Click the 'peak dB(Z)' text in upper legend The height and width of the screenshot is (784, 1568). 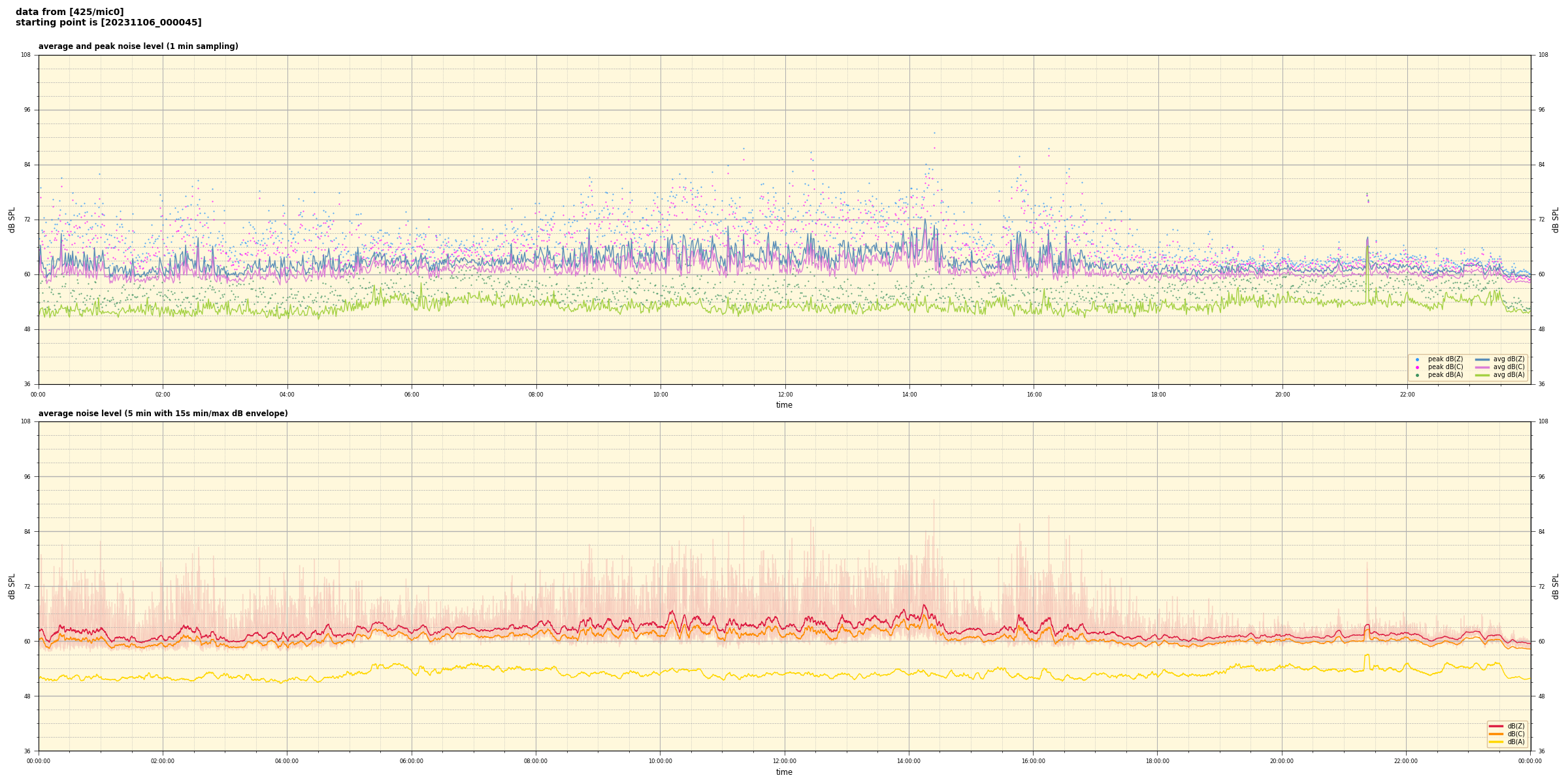pyautogui.click(x=1445, y=359)
